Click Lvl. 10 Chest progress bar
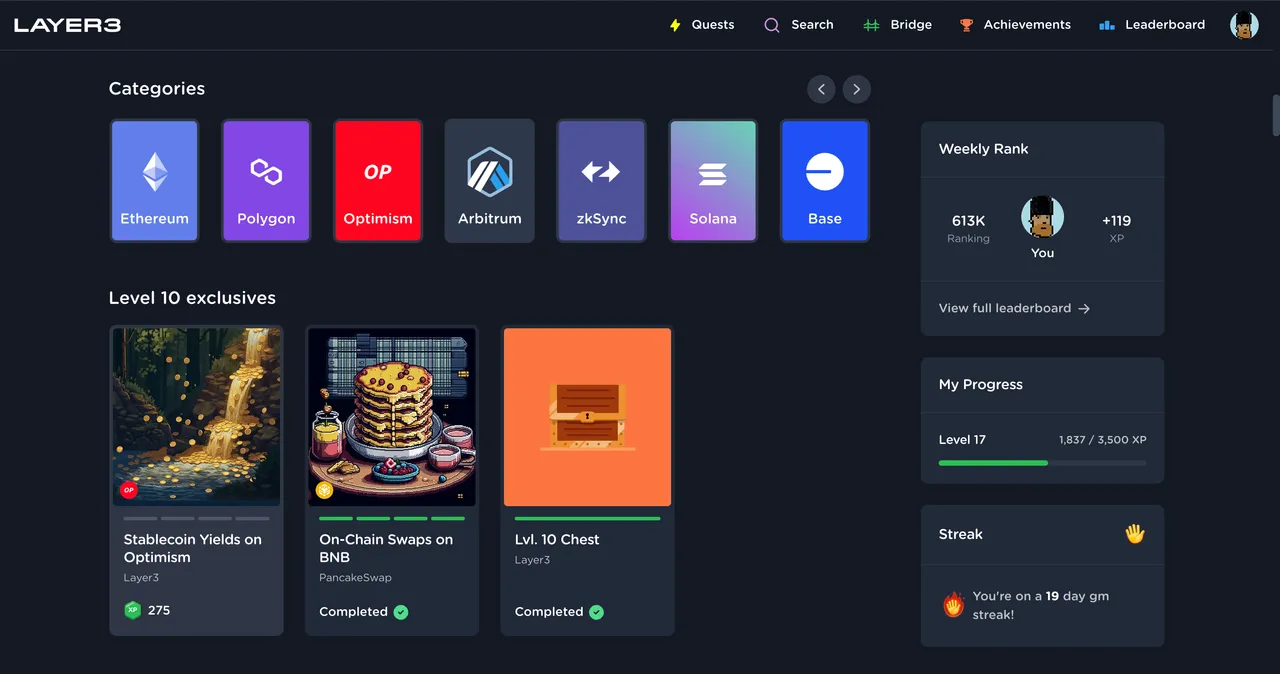This screenshot has width=1280, height=674. click(588, 518)
